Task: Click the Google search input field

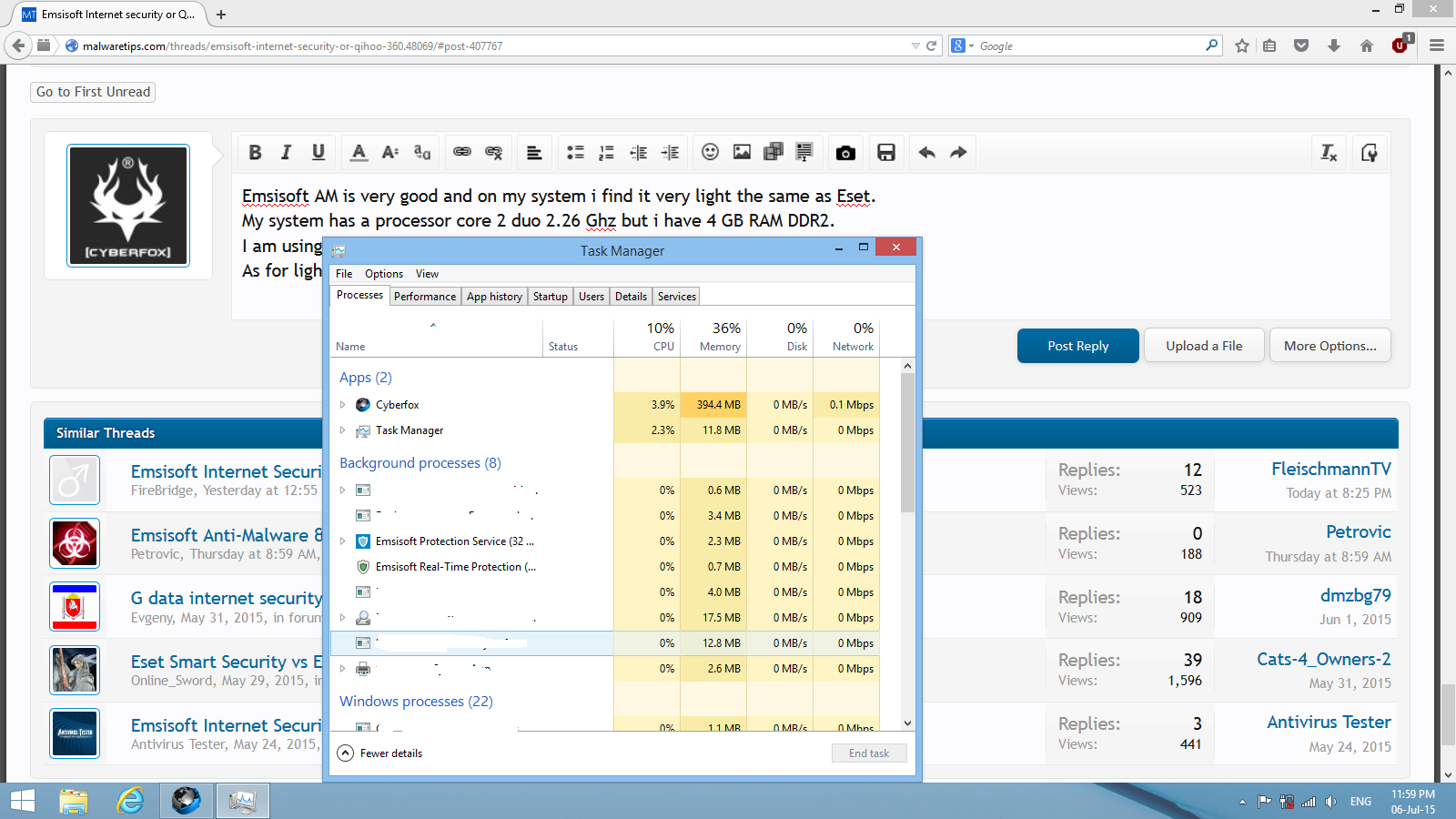Action: pos(1087,45)
